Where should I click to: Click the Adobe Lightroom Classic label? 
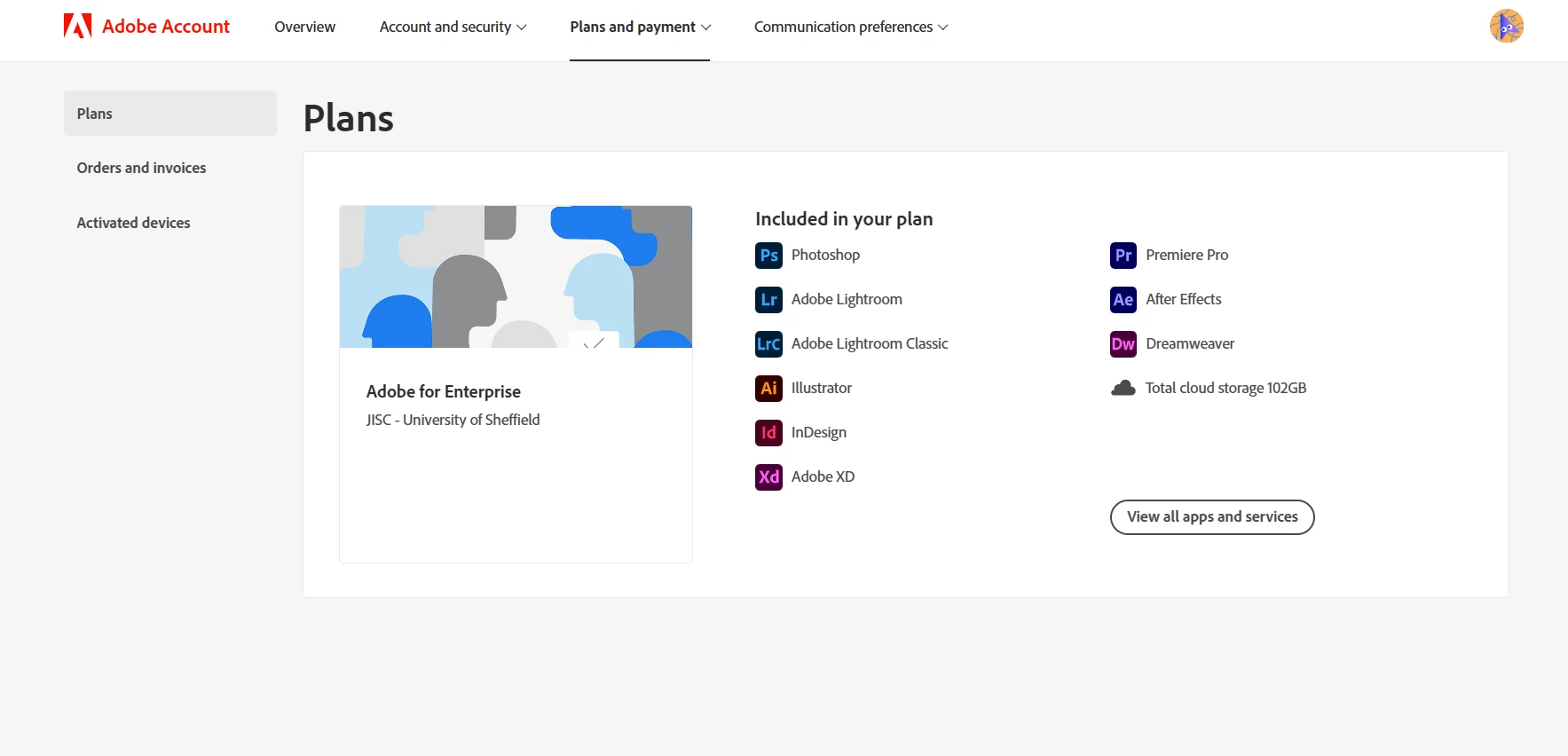[x=870, y=343]
